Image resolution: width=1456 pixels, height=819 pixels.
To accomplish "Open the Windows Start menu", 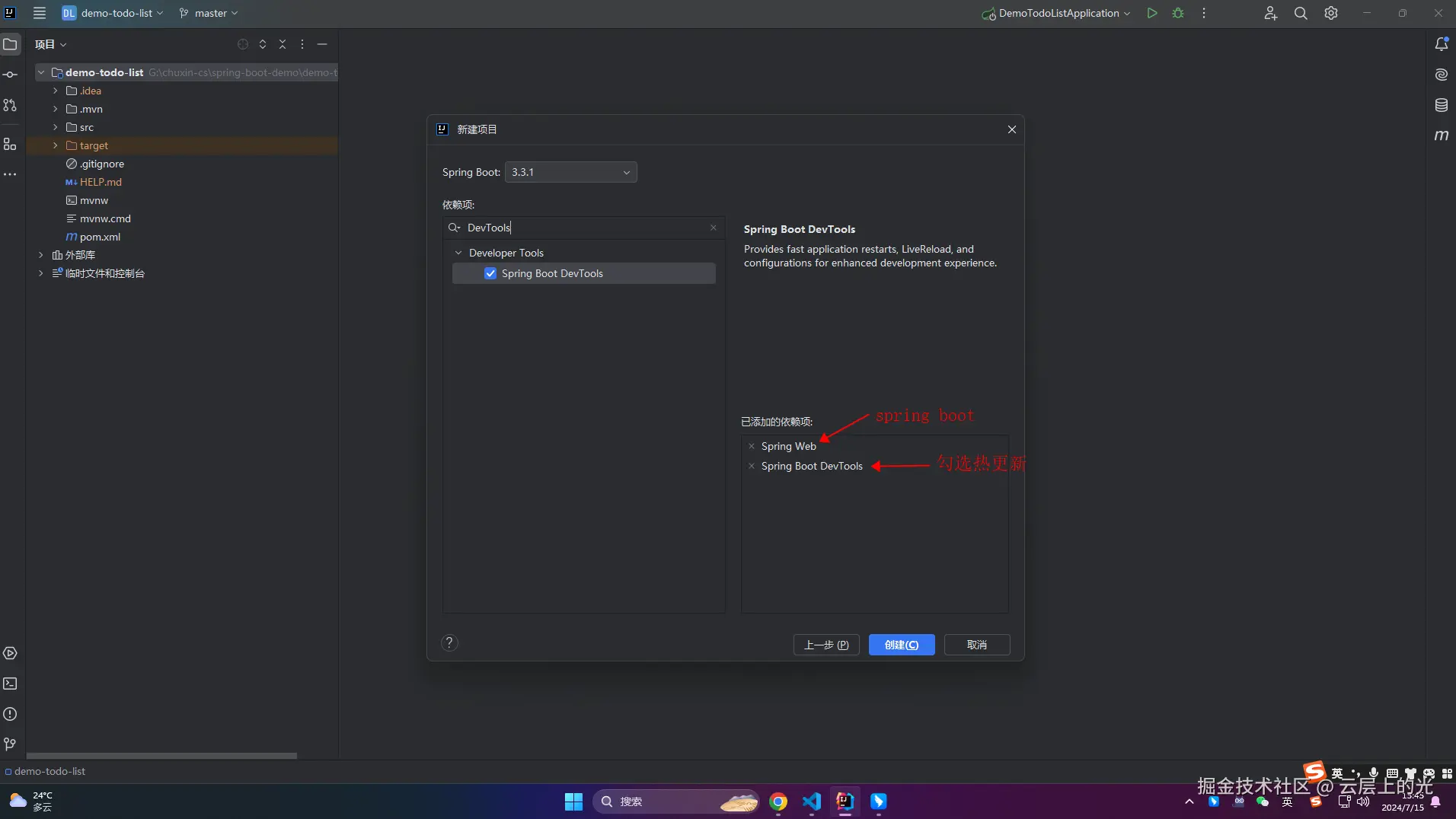I will [x=573, y=801].
